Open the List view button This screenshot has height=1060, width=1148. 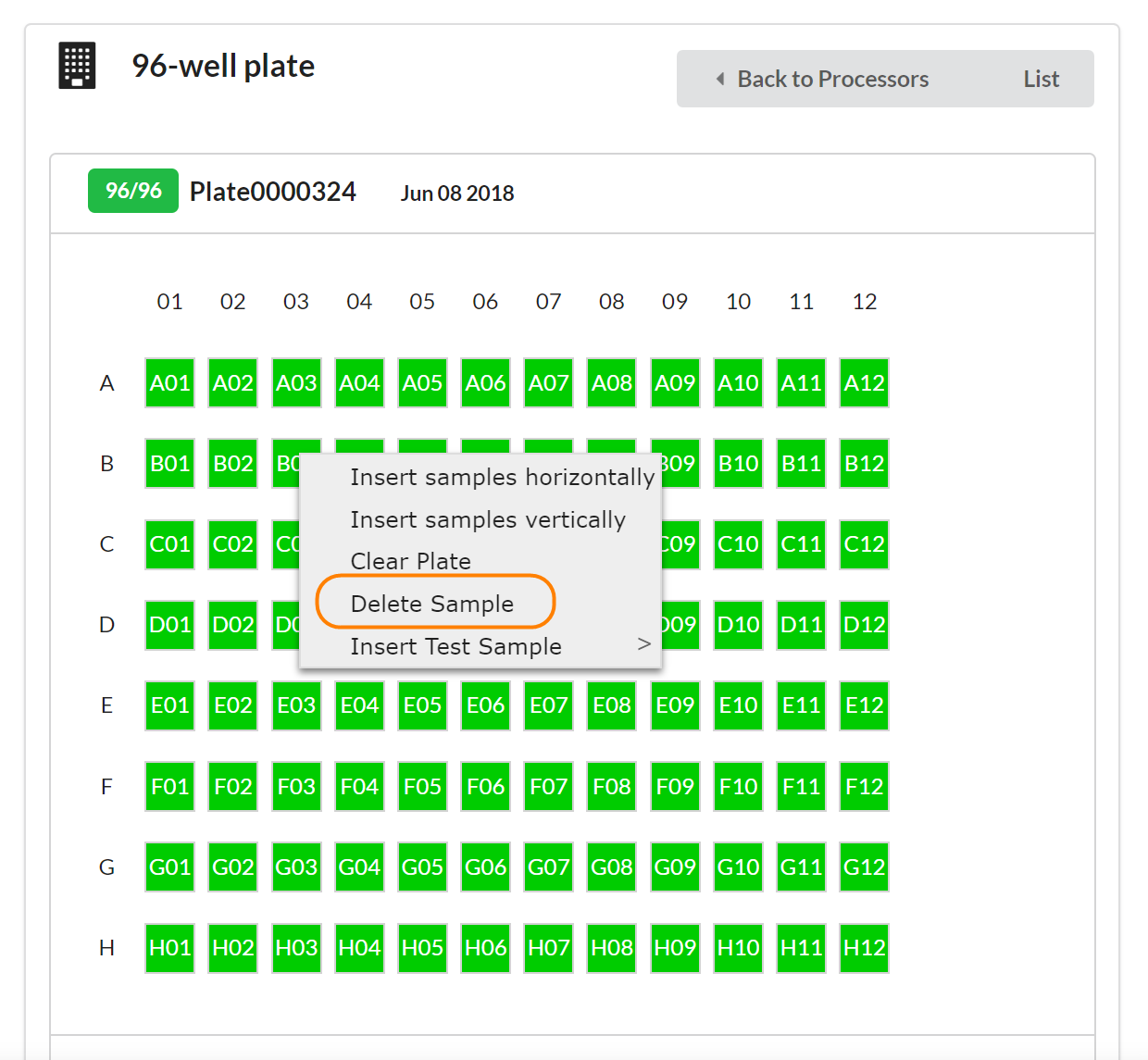1041,80
